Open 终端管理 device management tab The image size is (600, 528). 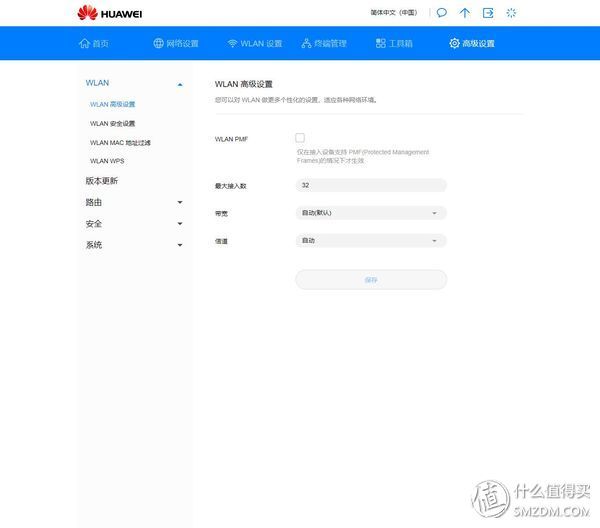(324, 43)
